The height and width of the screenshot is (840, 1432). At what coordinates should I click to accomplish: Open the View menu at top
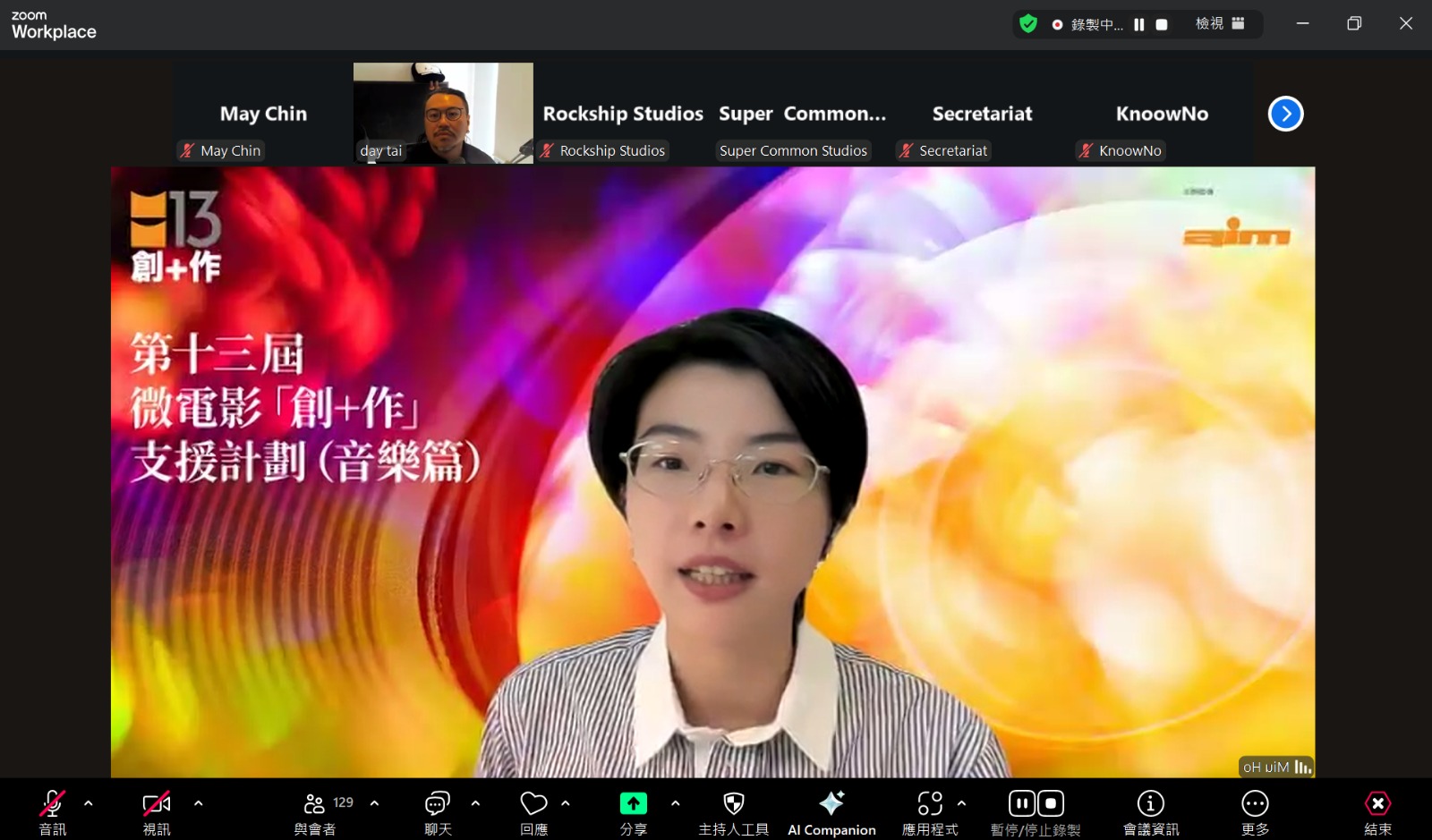click(x=1219, y=24)
